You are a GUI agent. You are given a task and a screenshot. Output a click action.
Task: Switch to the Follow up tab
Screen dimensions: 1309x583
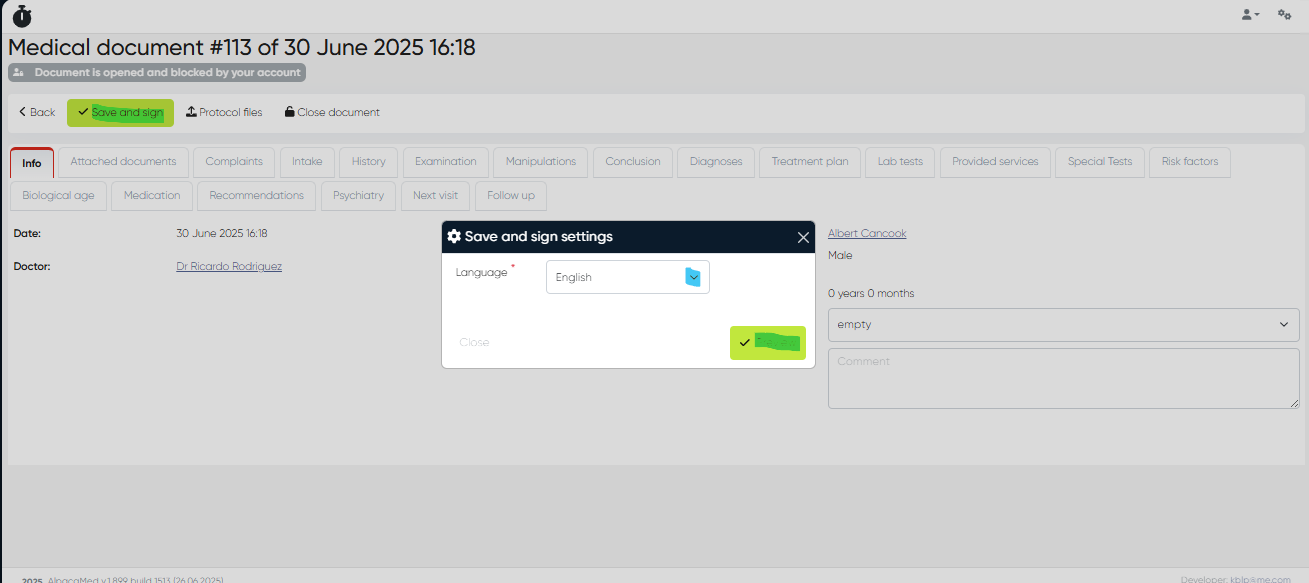(x=510, y=196)
